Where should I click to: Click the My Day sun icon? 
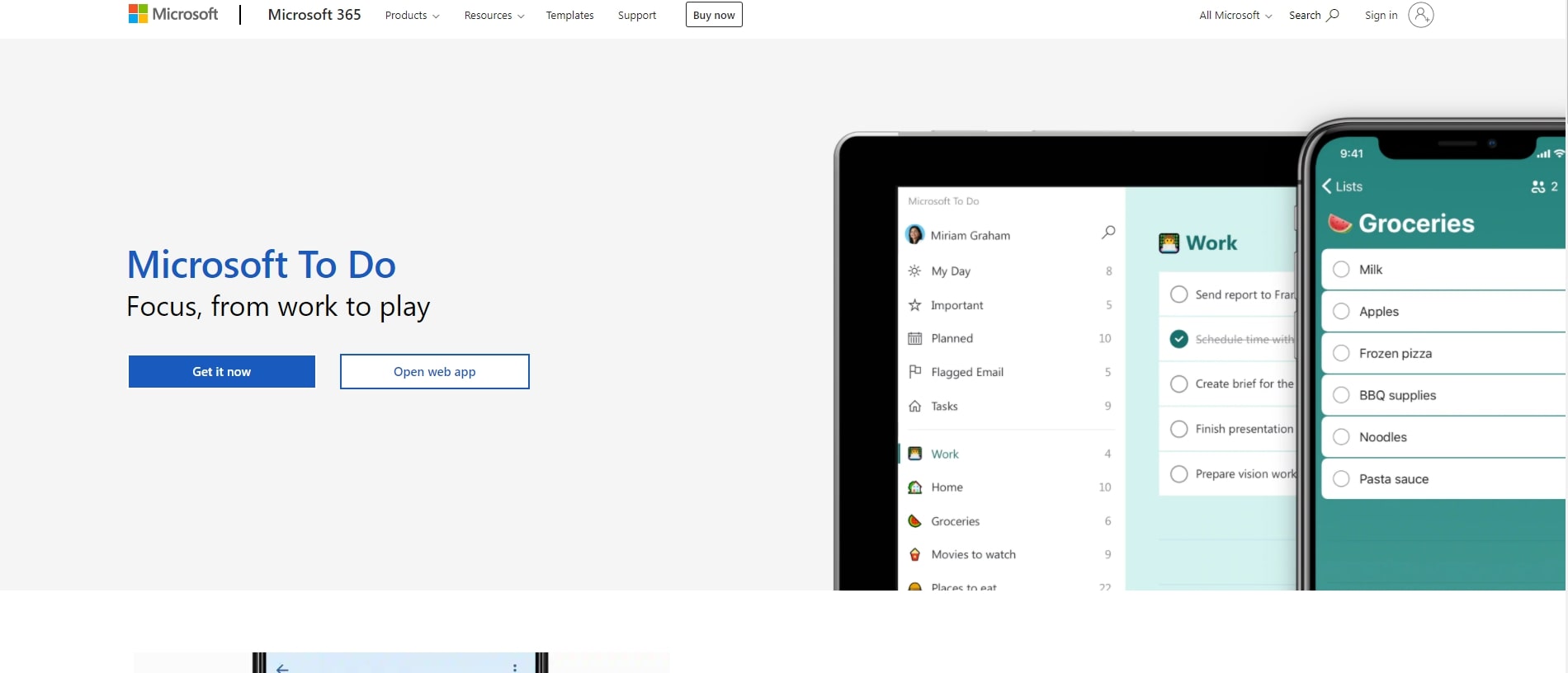coord(914,271)
